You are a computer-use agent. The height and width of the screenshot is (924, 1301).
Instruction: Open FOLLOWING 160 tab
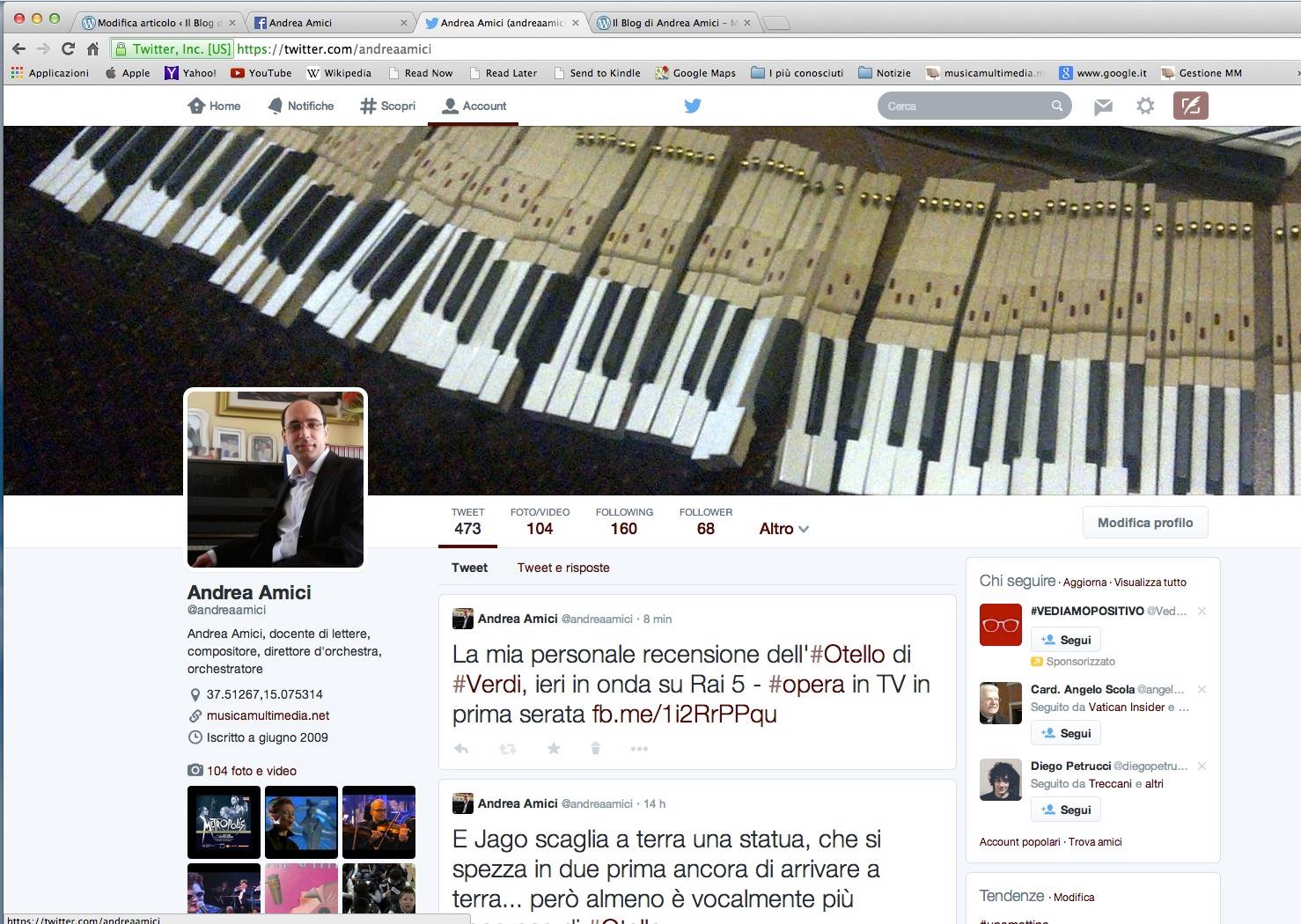point(624,522)
